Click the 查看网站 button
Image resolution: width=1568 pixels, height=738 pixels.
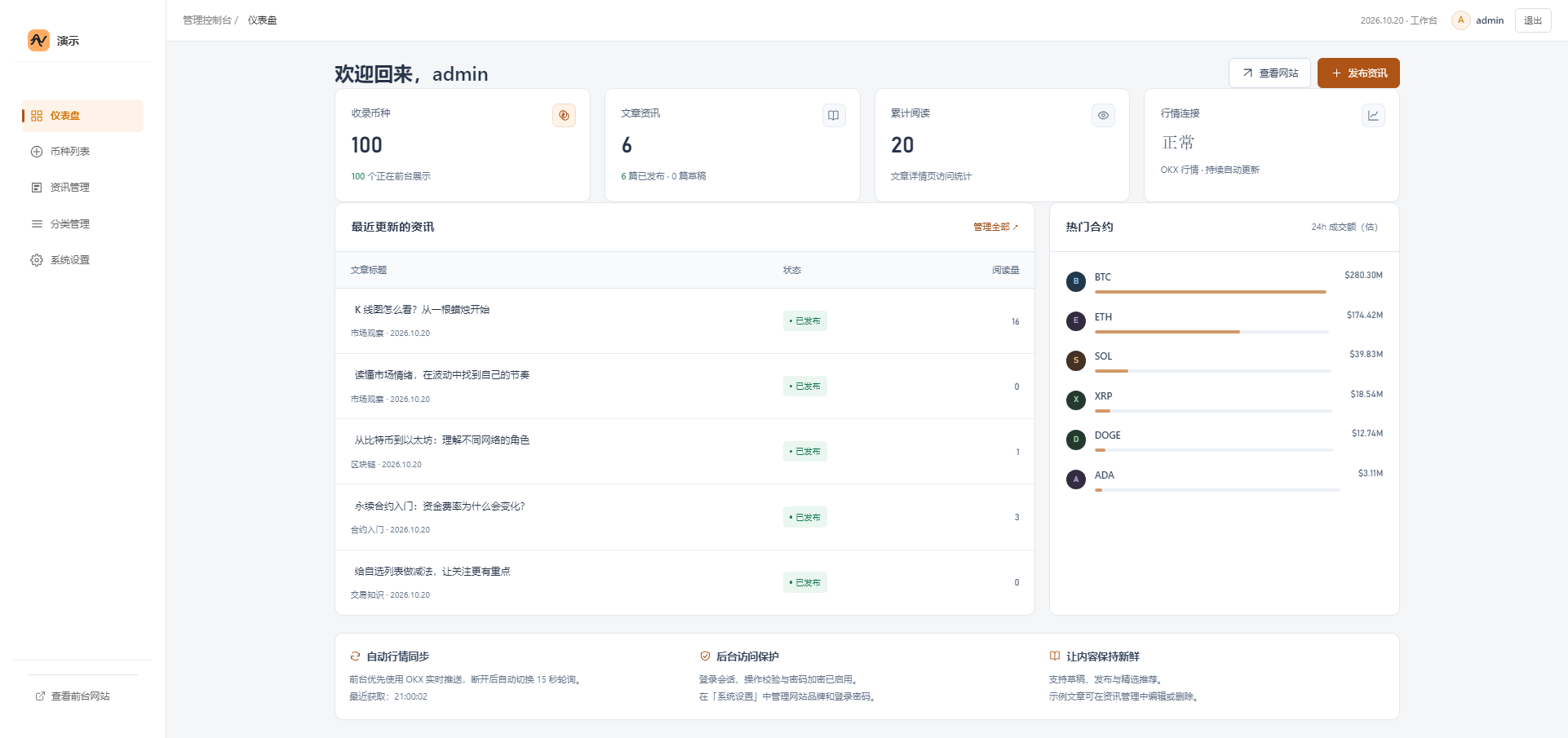(x=1269, y=73)
